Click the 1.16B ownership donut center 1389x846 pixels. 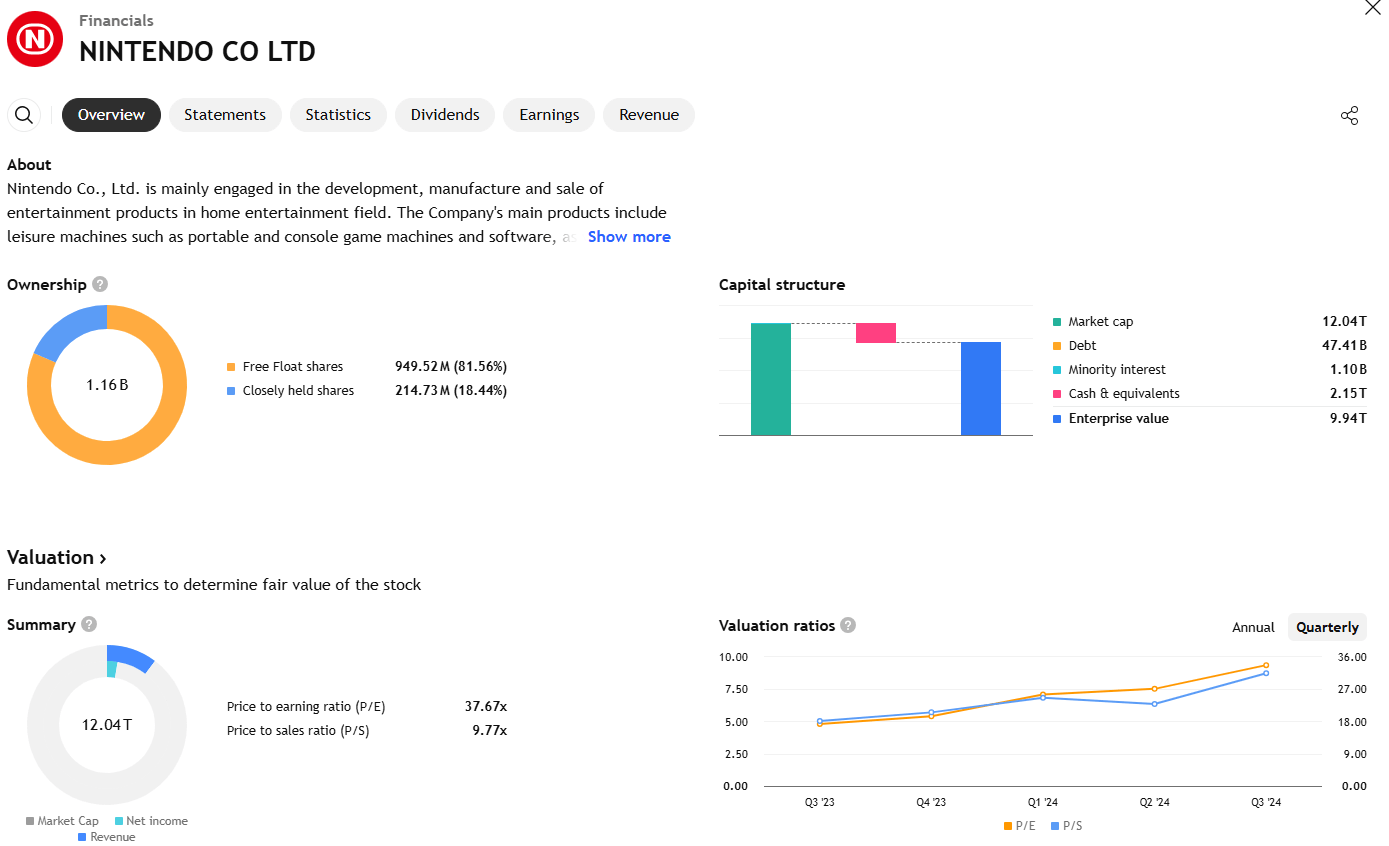[x=107, y=385]
